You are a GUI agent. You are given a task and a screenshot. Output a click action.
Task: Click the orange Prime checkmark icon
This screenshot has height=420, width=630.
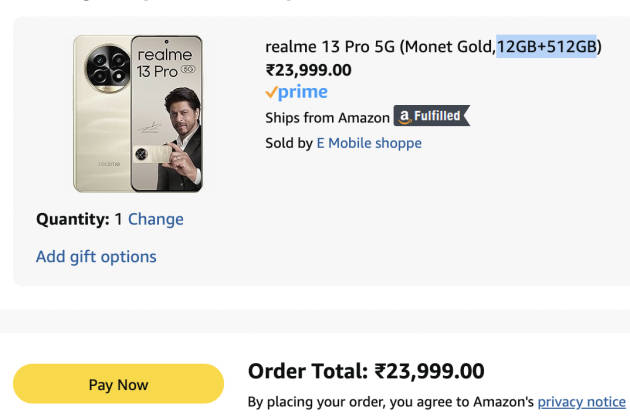pyautogui.click(x=271, y=92)
